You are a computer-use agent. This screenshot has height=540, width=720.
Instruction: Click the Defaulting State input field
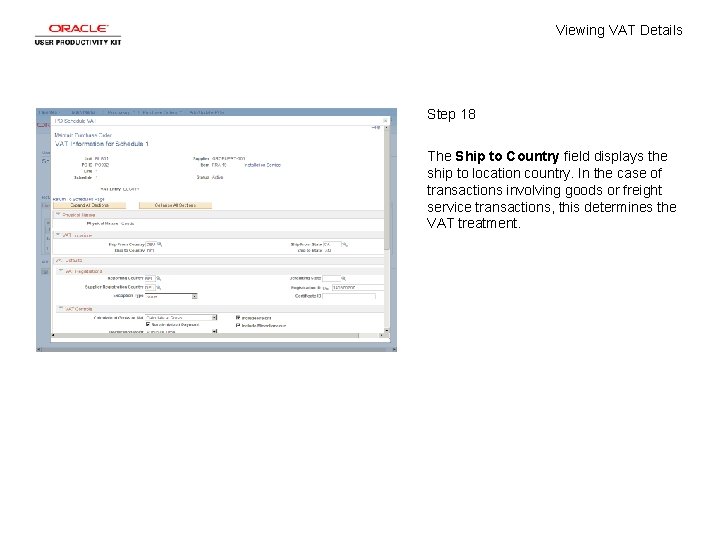(x=331, y=278)
